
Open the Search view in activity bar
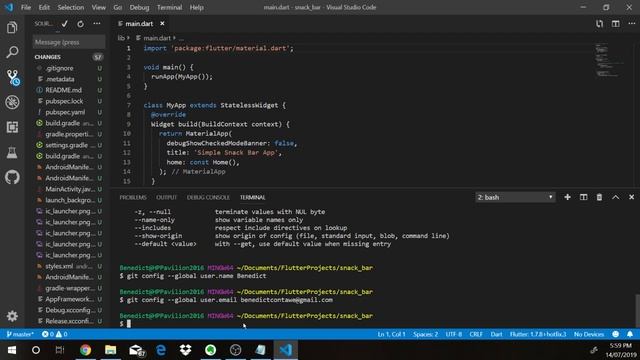click(x=12, y=52)
